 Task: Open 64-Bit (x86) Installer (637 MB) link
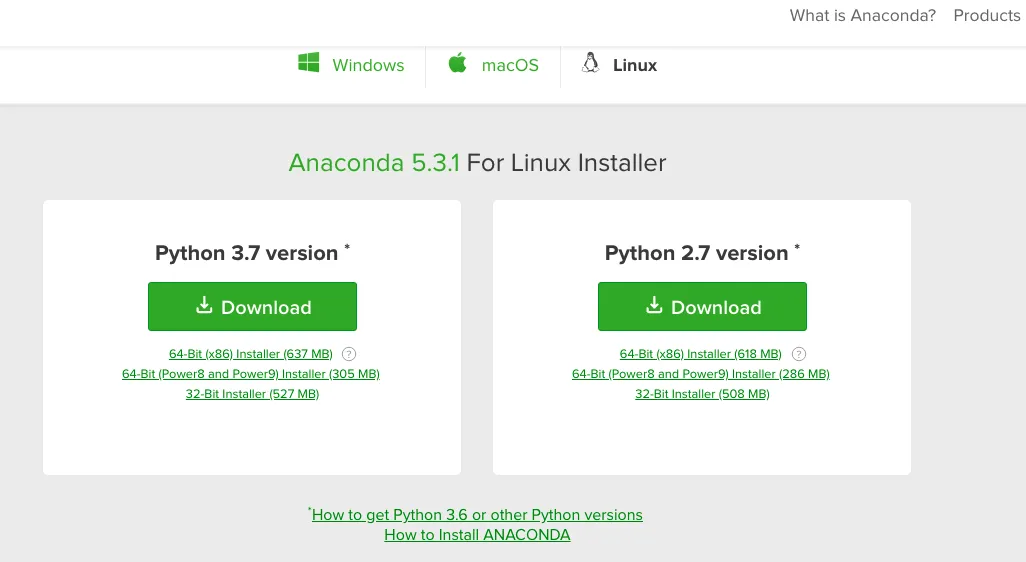[x=251, y=354]
